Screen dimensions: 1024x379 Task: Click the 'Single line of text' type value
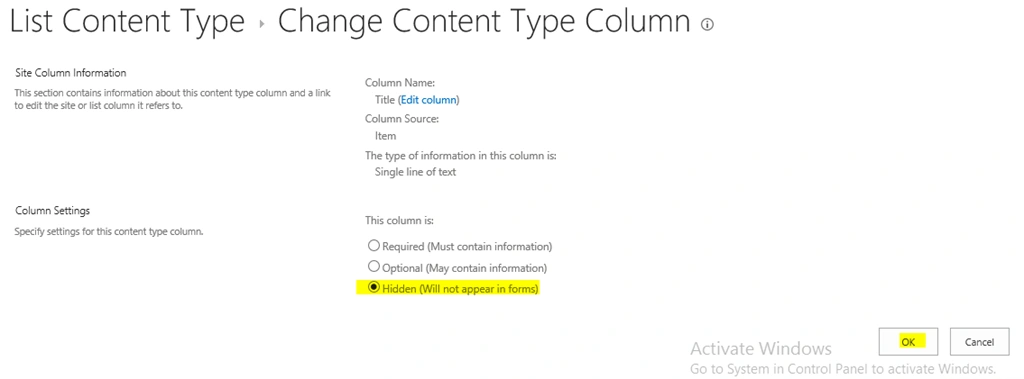click(415, 172)
